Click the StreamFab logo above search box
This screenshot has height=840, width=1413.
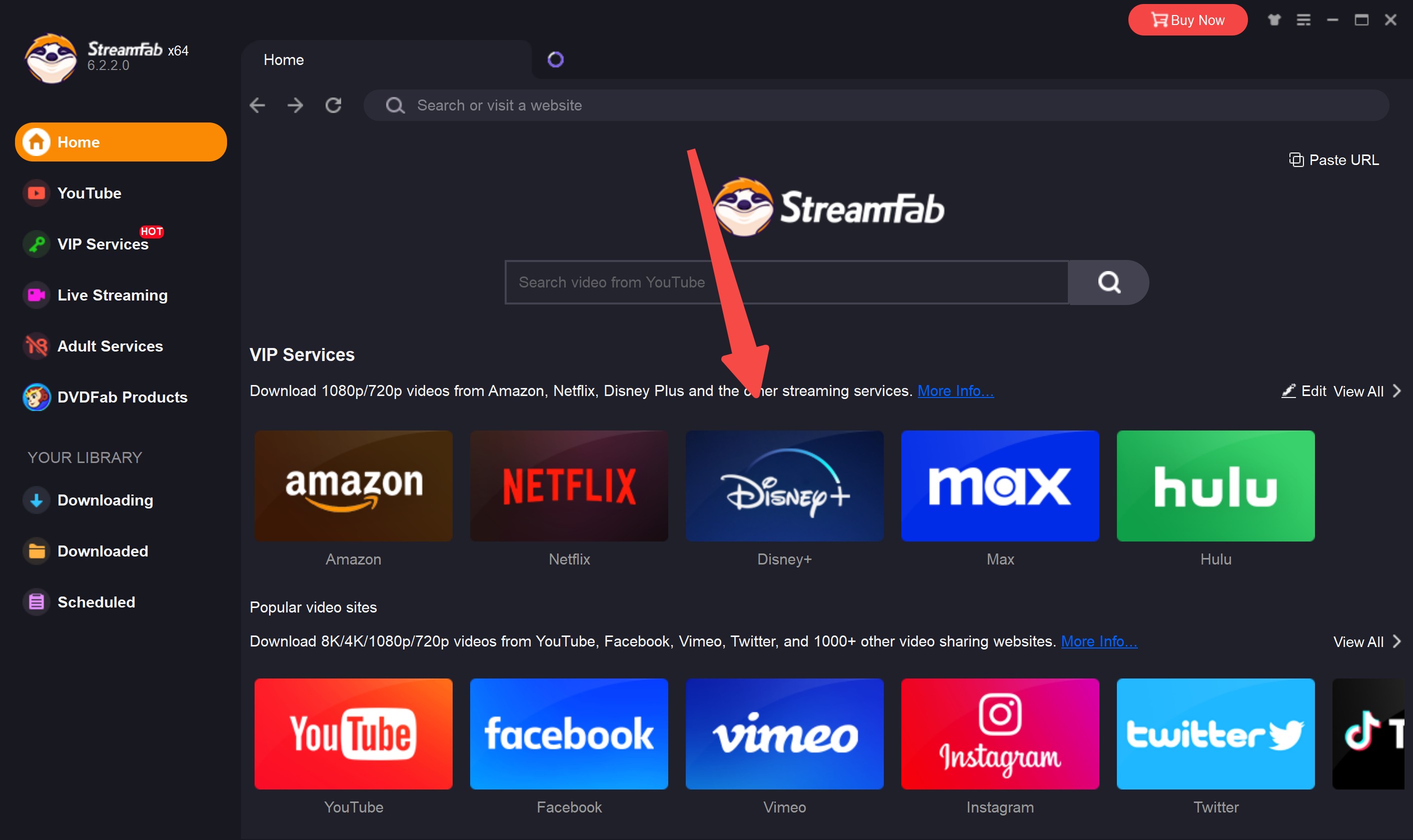point(829,207)
